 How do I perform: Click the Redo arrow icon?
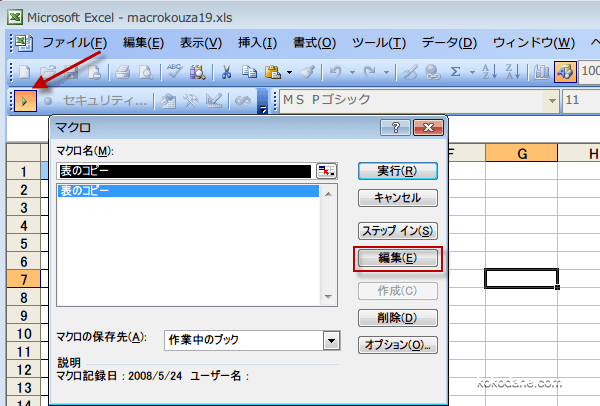(370, 72)
